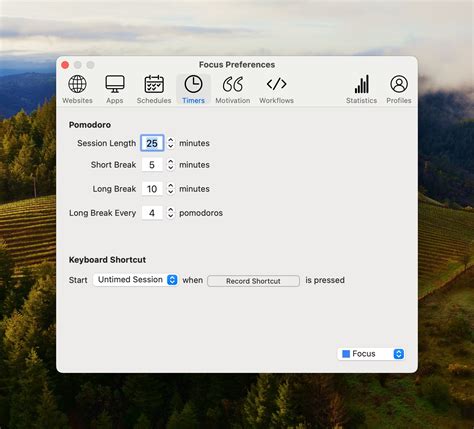474x429 pixels.
Task: Click the pomodoros count field showing 4
Action: (x=152, y=213)
